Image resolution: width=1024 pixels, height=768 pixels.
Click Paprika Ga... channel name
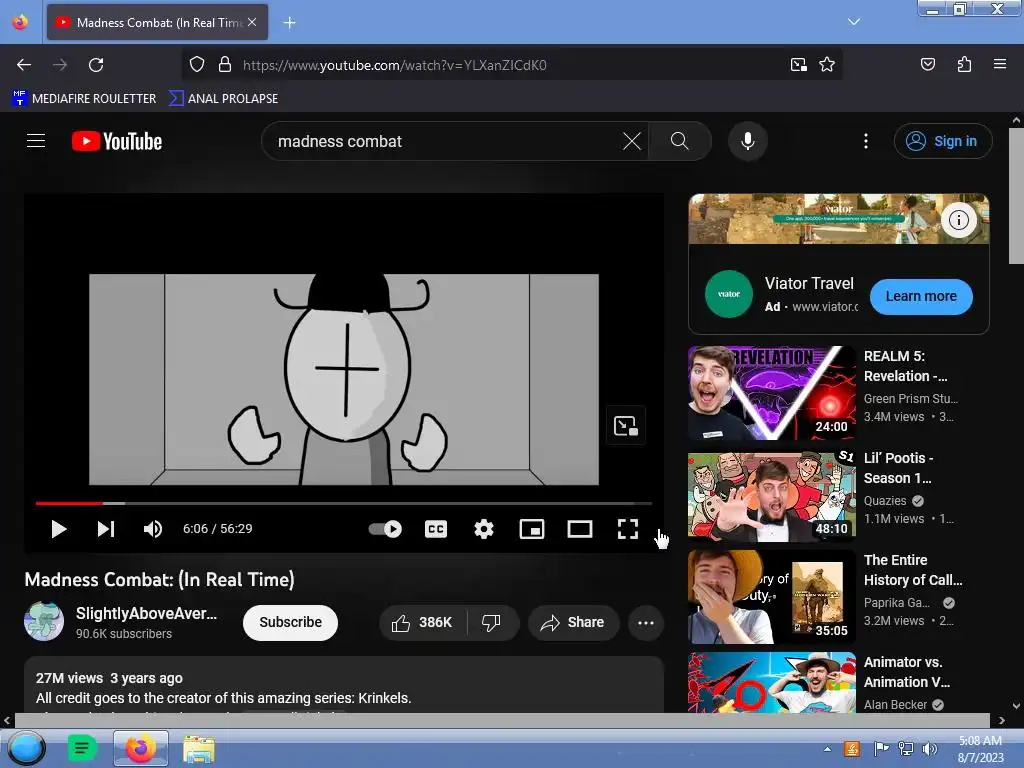[897, 603]
